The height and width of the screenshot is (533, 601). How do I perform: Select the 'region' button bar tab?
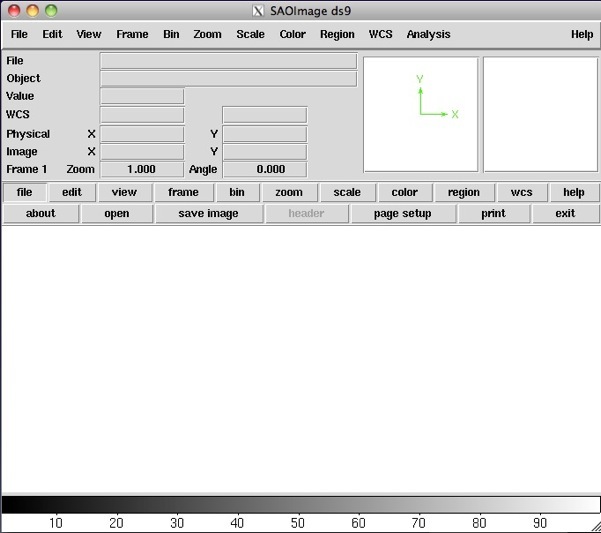[x=464, y=192]
